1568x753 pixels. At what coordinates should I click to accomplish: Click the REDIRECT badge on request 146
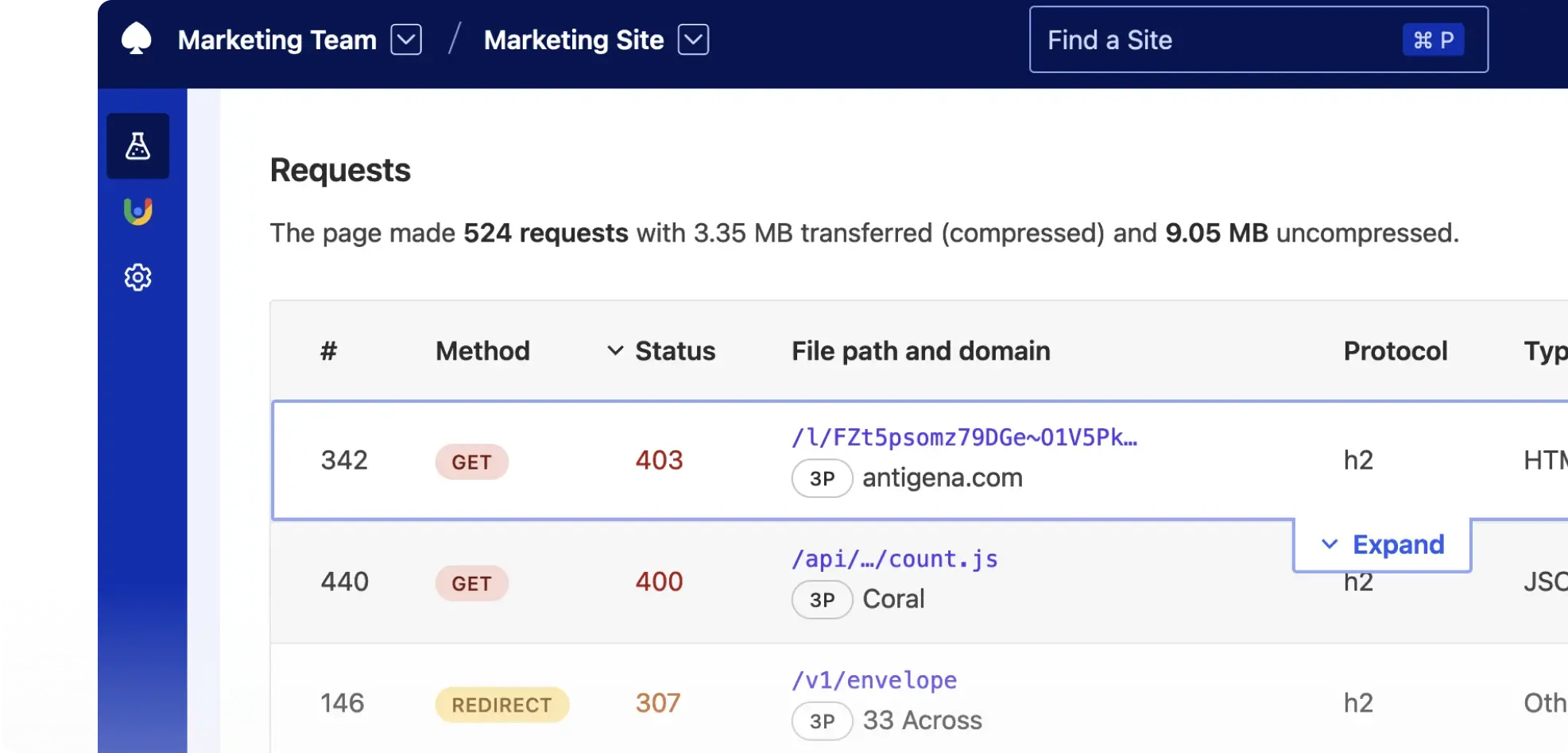pyautogui.click(x=501, y=705)
